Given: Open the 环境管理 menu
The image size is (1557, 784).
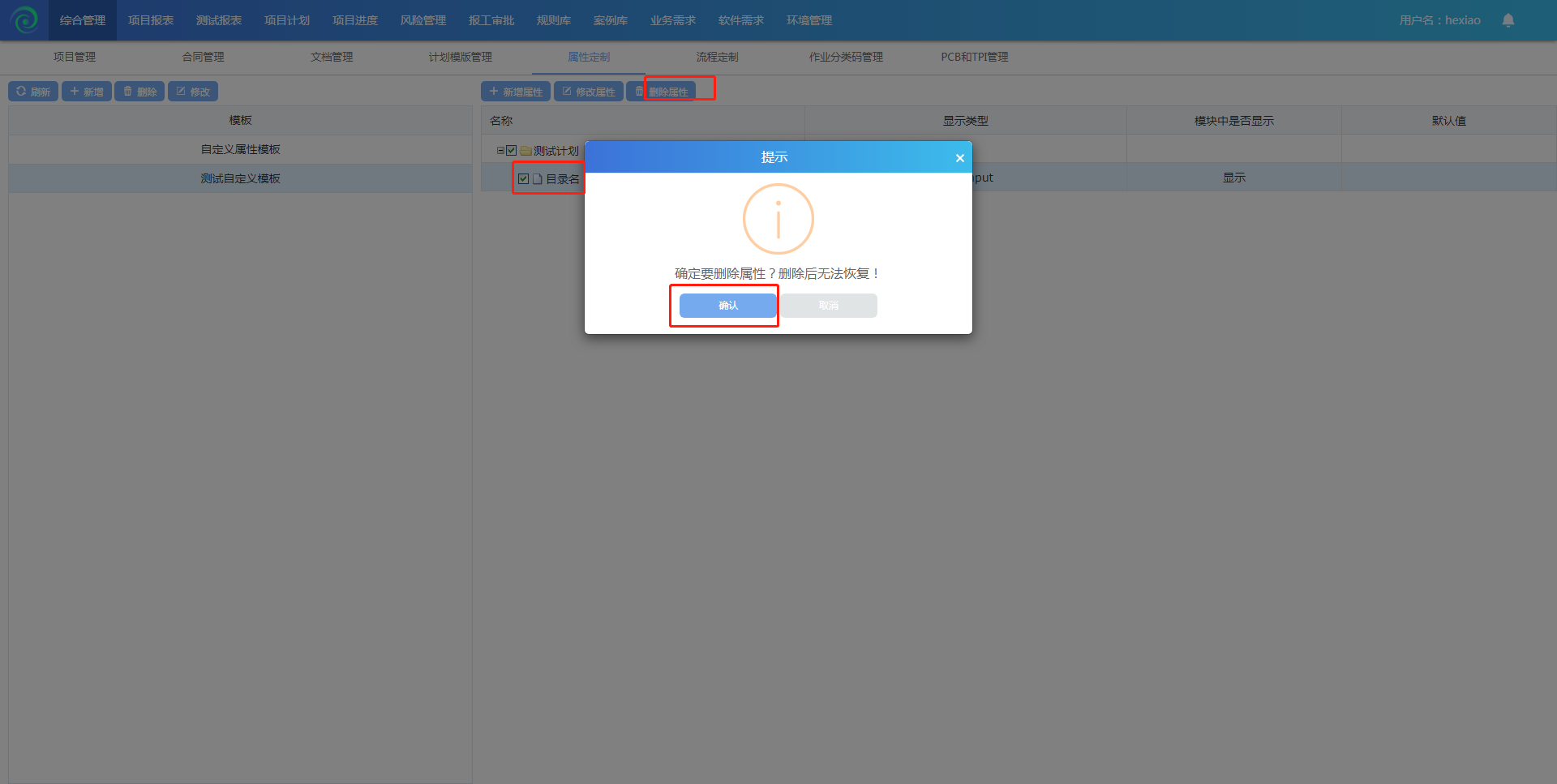Looking at the screenshot, I should 809,20.
